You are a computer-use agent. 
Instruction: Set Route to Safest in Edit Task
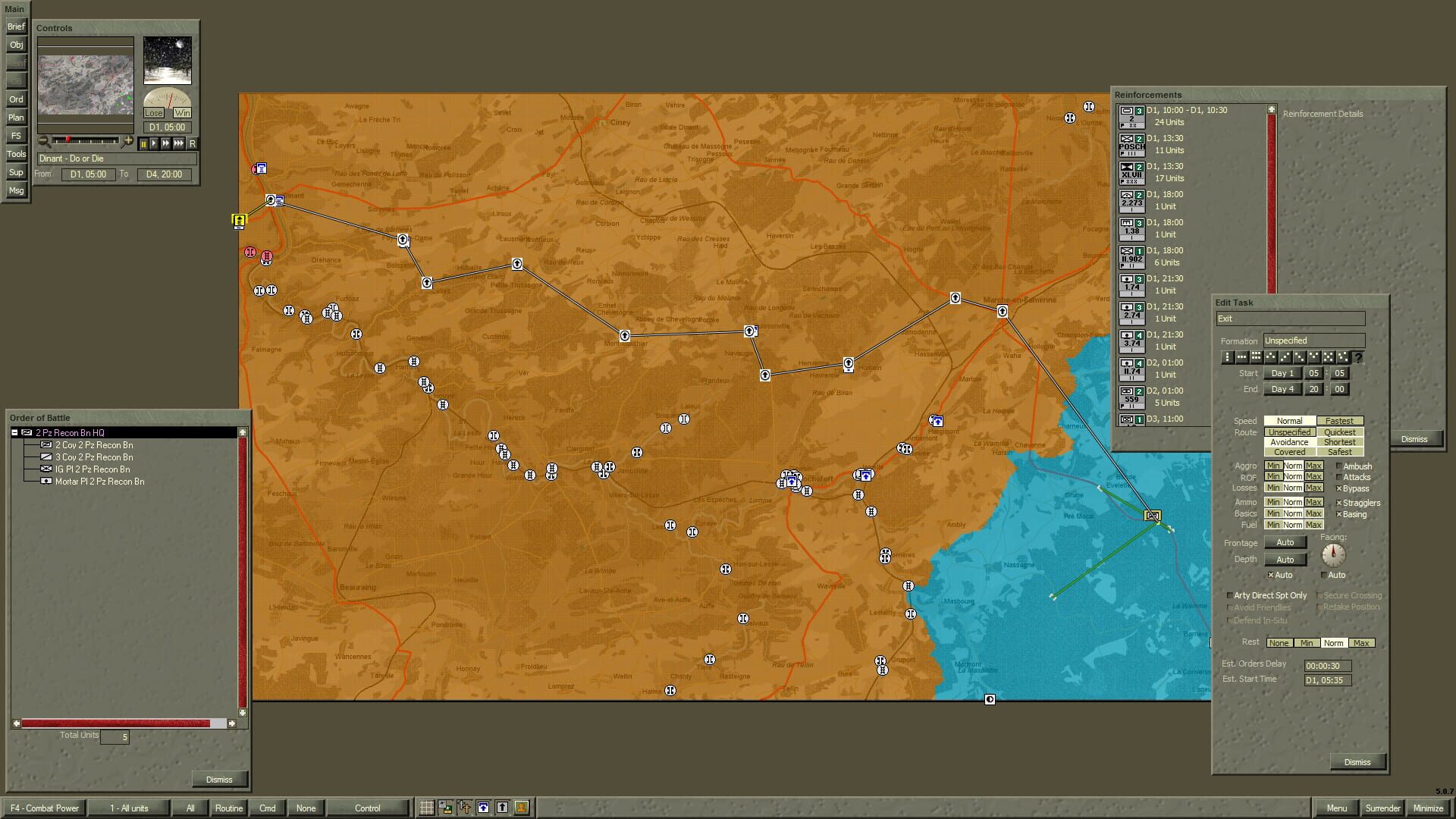1339,452
